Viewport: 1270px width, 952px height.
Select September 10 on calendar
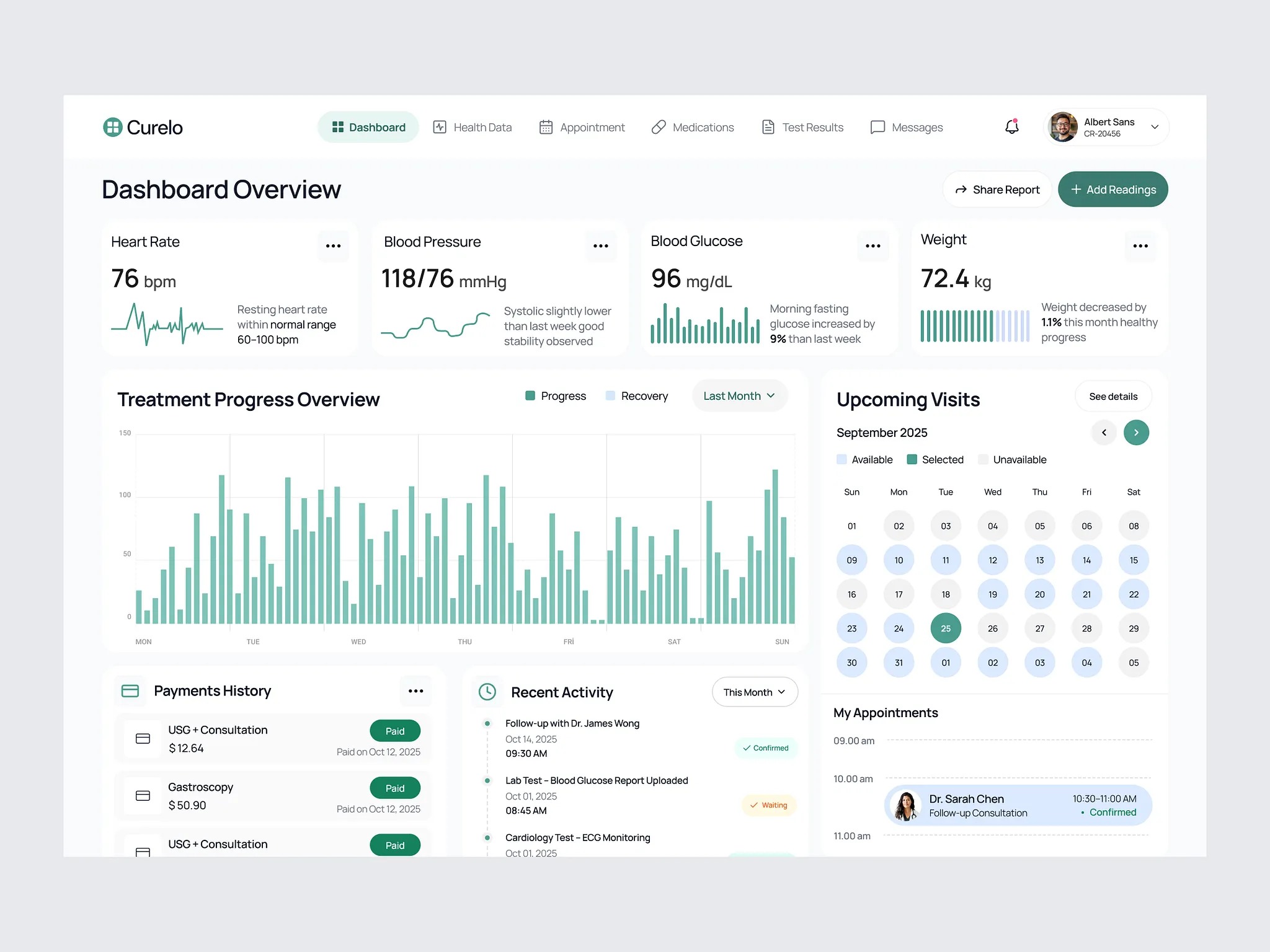[899, 560]
